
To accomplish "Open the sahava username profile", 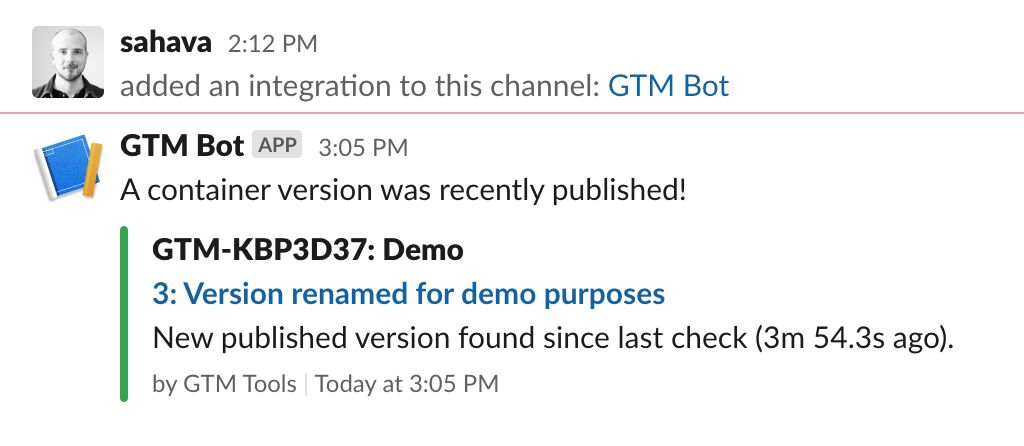I will point(166,43).
